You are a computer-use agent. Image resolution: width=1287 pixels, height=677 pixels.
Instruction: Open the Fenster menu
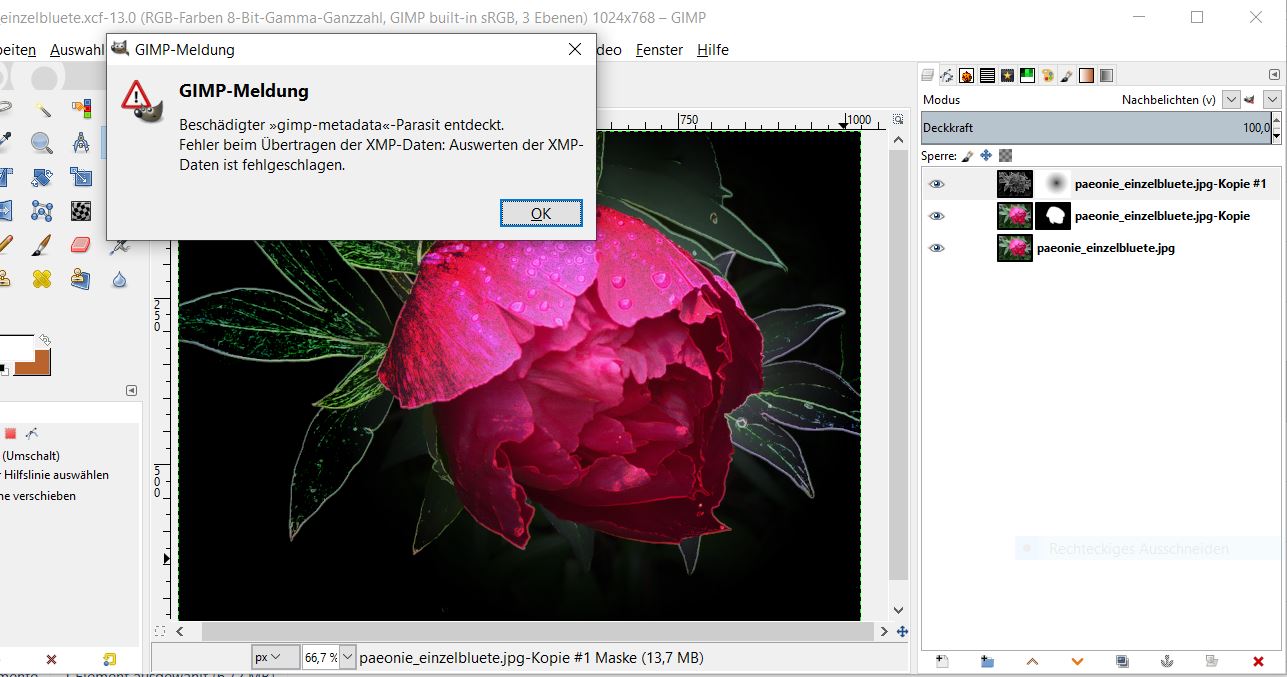pos(659,50)
